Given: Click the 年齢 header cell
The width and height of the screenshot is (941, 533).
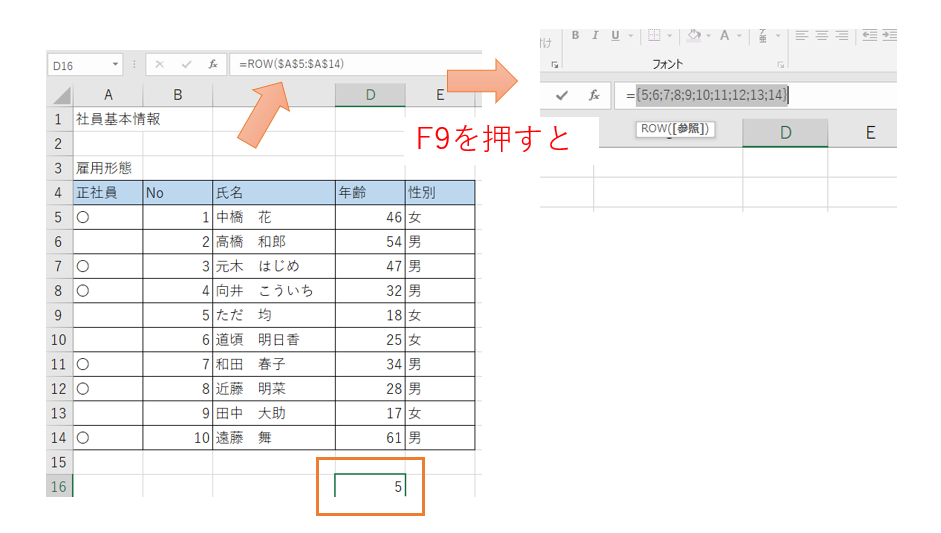Looking at the screenshot, I should pos(370,193).
